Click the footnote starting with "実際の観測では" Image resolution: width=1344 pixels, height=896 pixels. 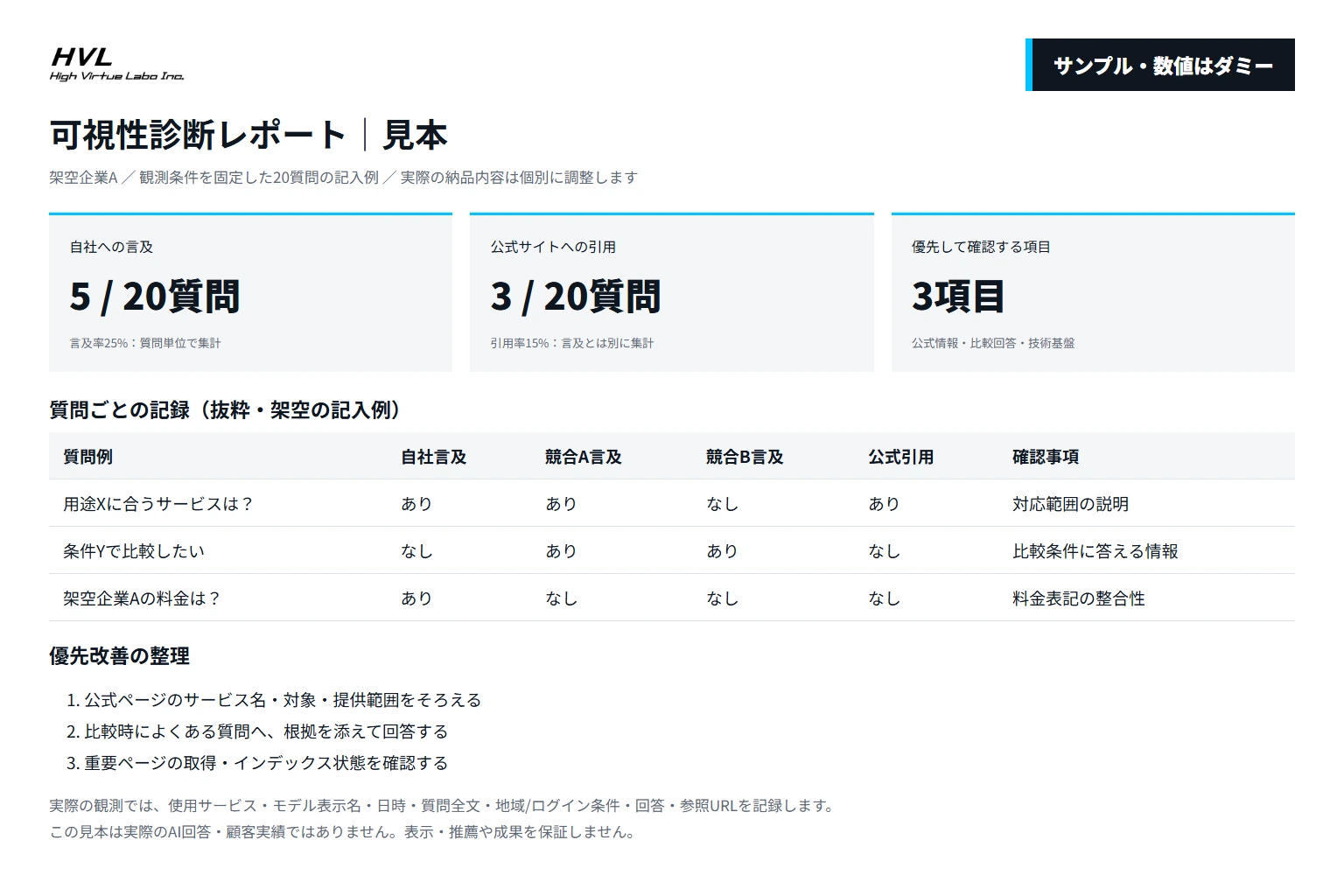(443, 806)
